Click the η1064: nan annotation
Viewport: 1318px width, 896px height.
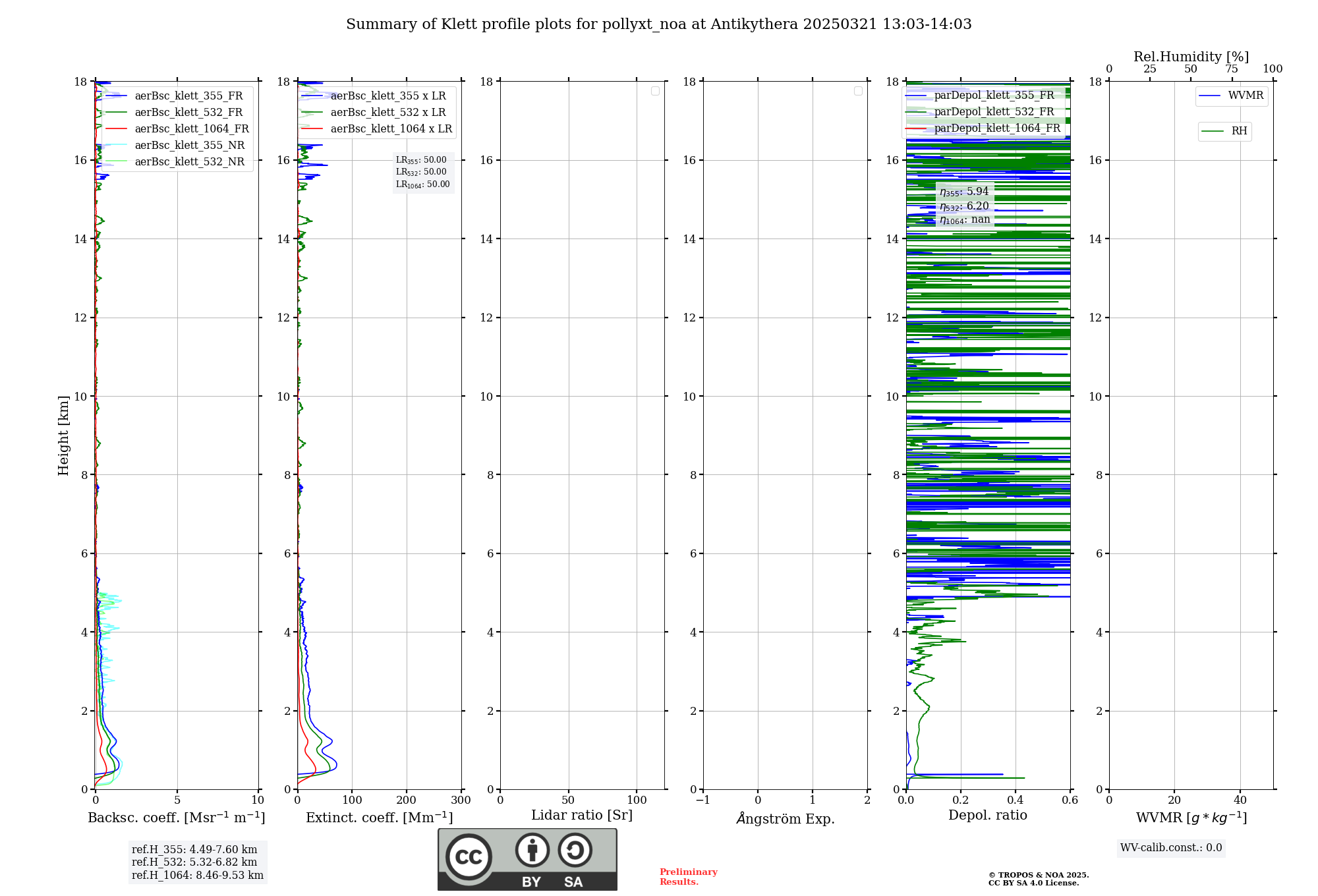coord(965,220)
